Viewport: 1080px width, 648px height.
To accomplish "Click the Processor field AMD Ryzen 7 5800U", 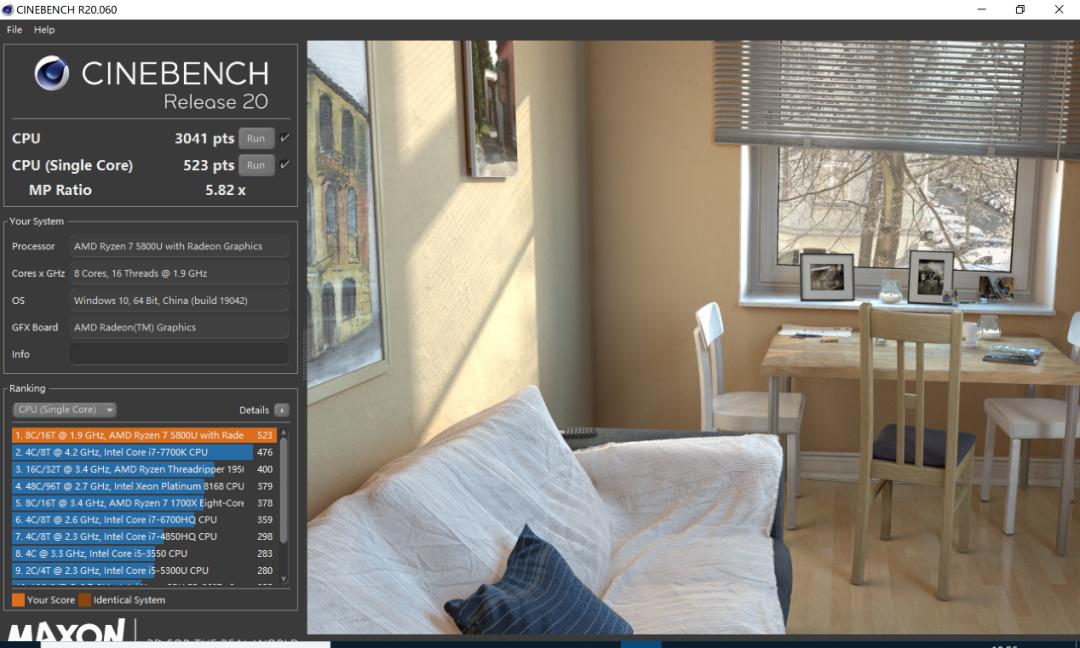I will point(179,246).
